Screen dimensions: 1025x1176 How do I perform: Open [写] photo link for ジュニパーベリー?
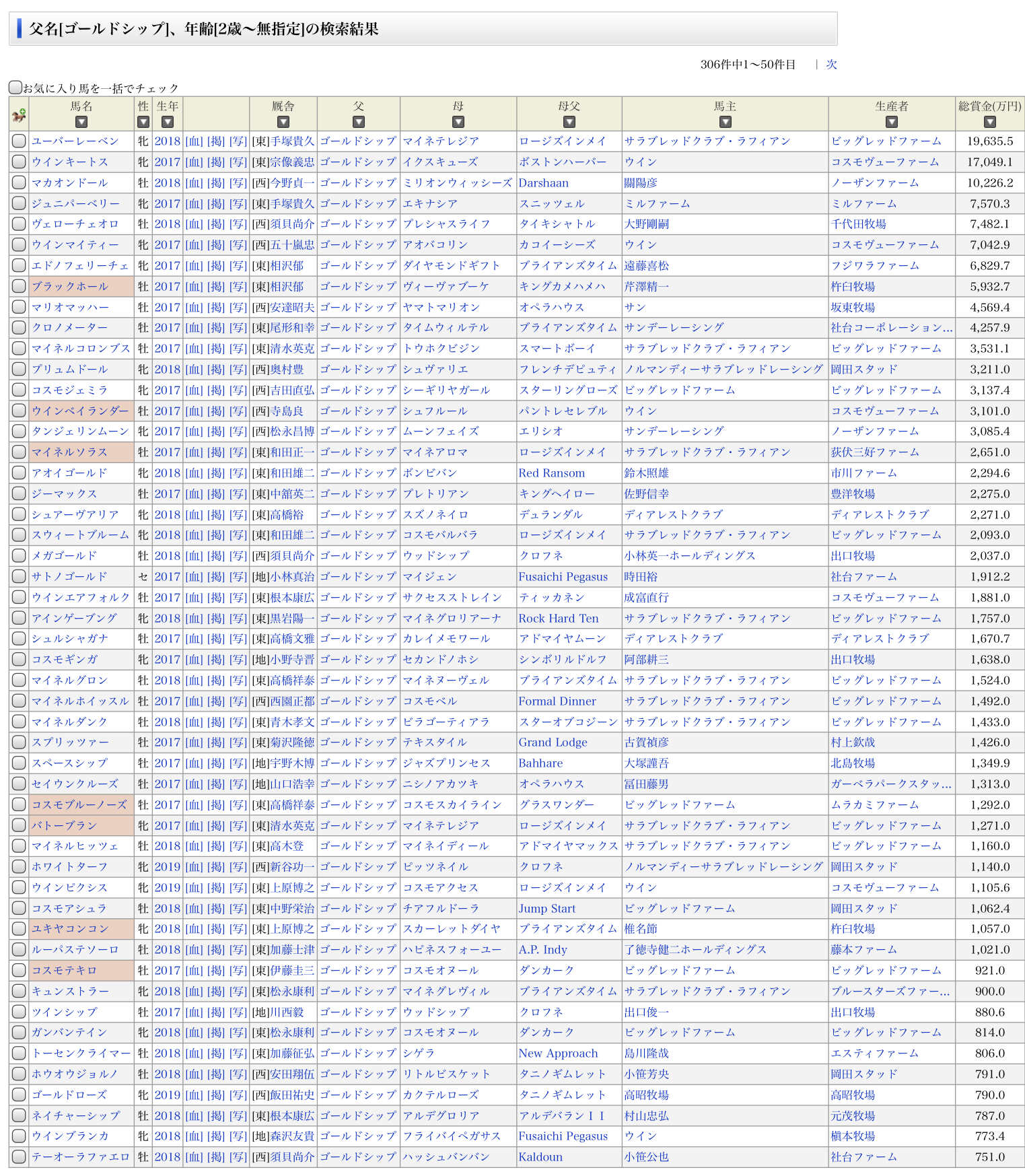[x=238, y=204]
